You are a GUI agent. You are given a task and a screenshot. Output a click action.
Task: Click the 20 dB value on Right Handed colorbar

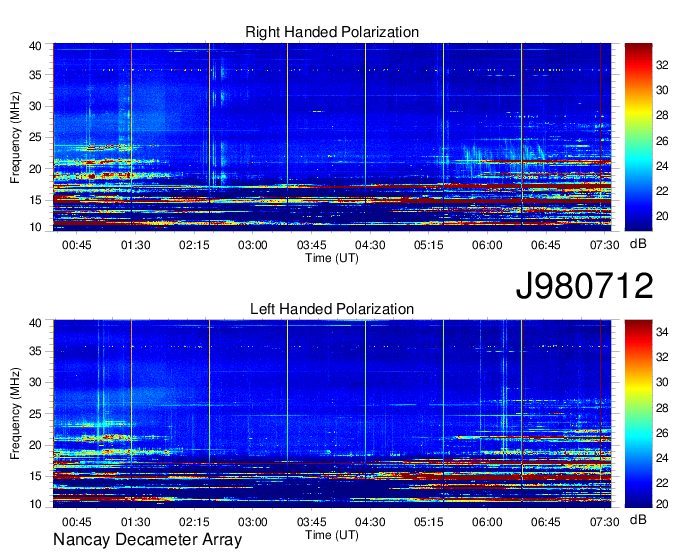(662, 216)
